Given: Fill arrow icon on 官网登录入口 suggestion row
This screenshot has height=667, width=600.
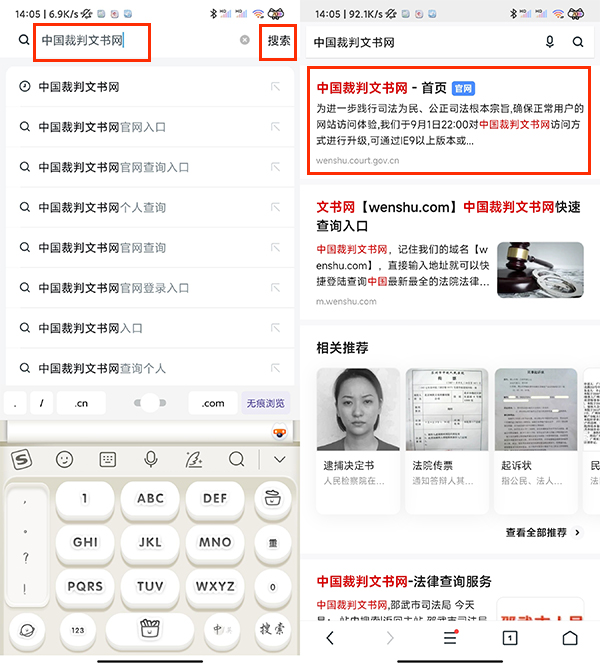Looking at the screenshot, I should 275,288.
